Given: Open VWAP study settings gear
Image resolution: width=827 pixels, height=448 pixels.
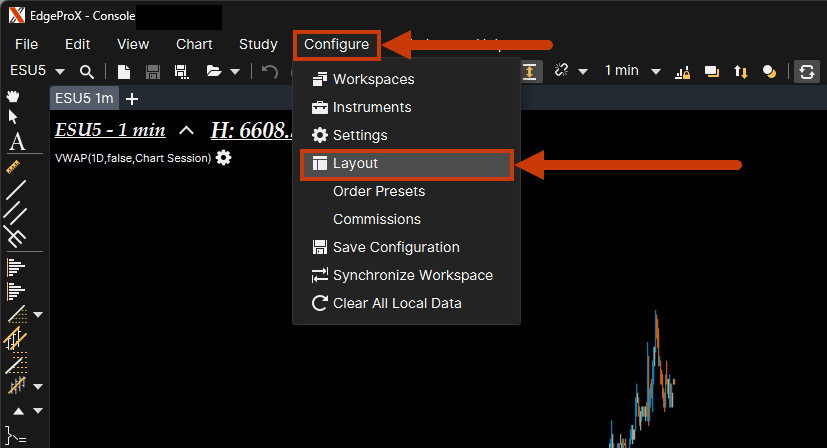Looking at the screenshot, I should pos(223,158).
